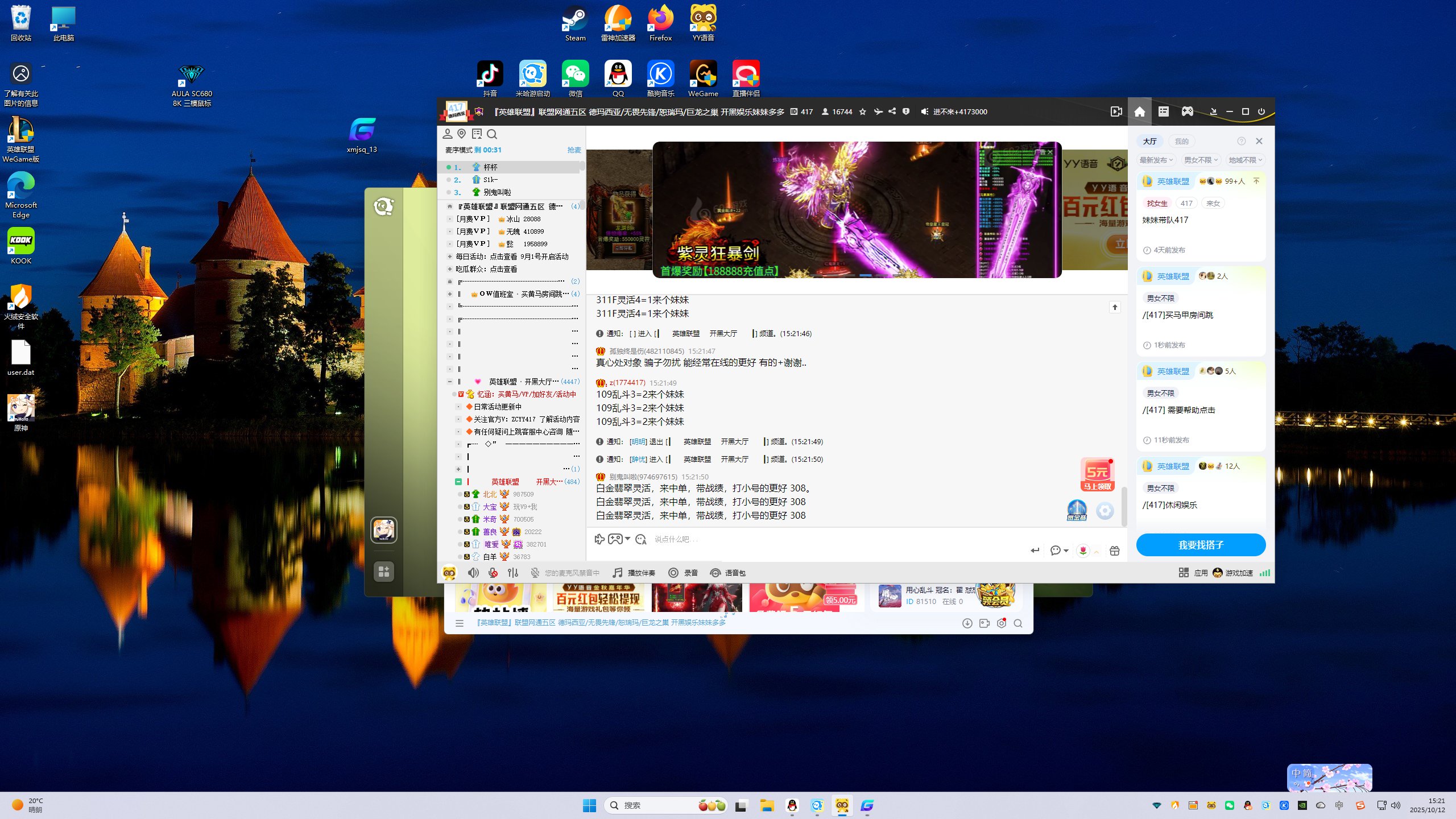Switch to the 我的 tab
Image resolution: width=1456 pixels, height=819 pixels.
[x=1181, y=141]
